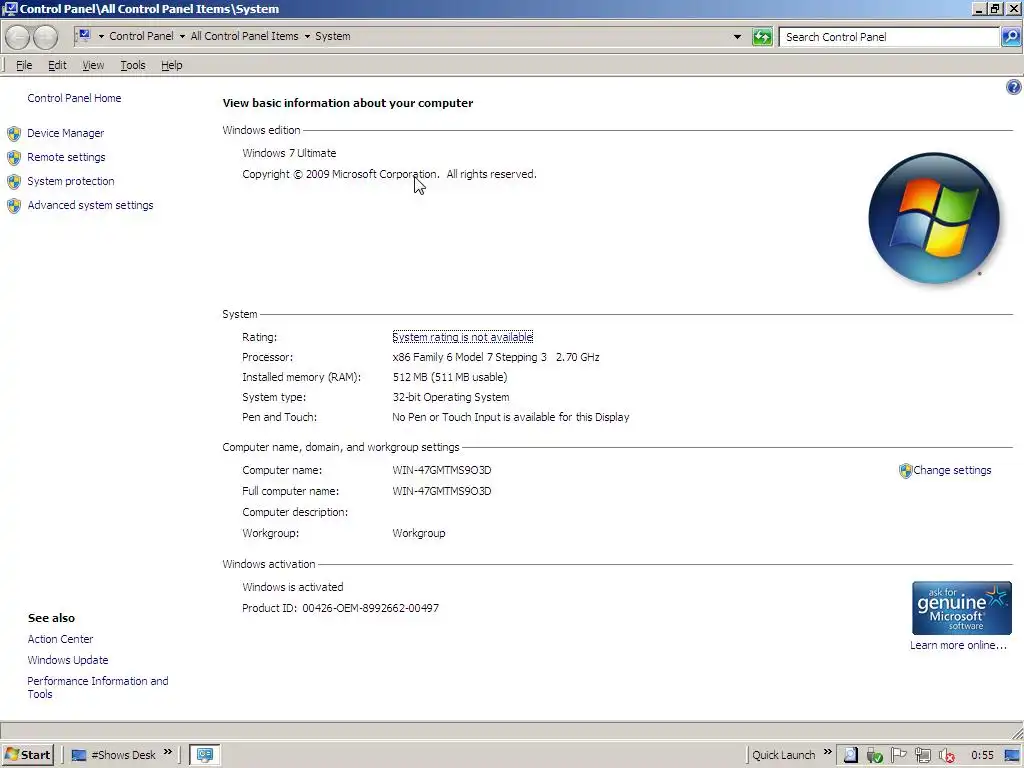This screenshot has width=1024, height=768.
Task: Click the search magnifier button
Action: pos(1011,37)
